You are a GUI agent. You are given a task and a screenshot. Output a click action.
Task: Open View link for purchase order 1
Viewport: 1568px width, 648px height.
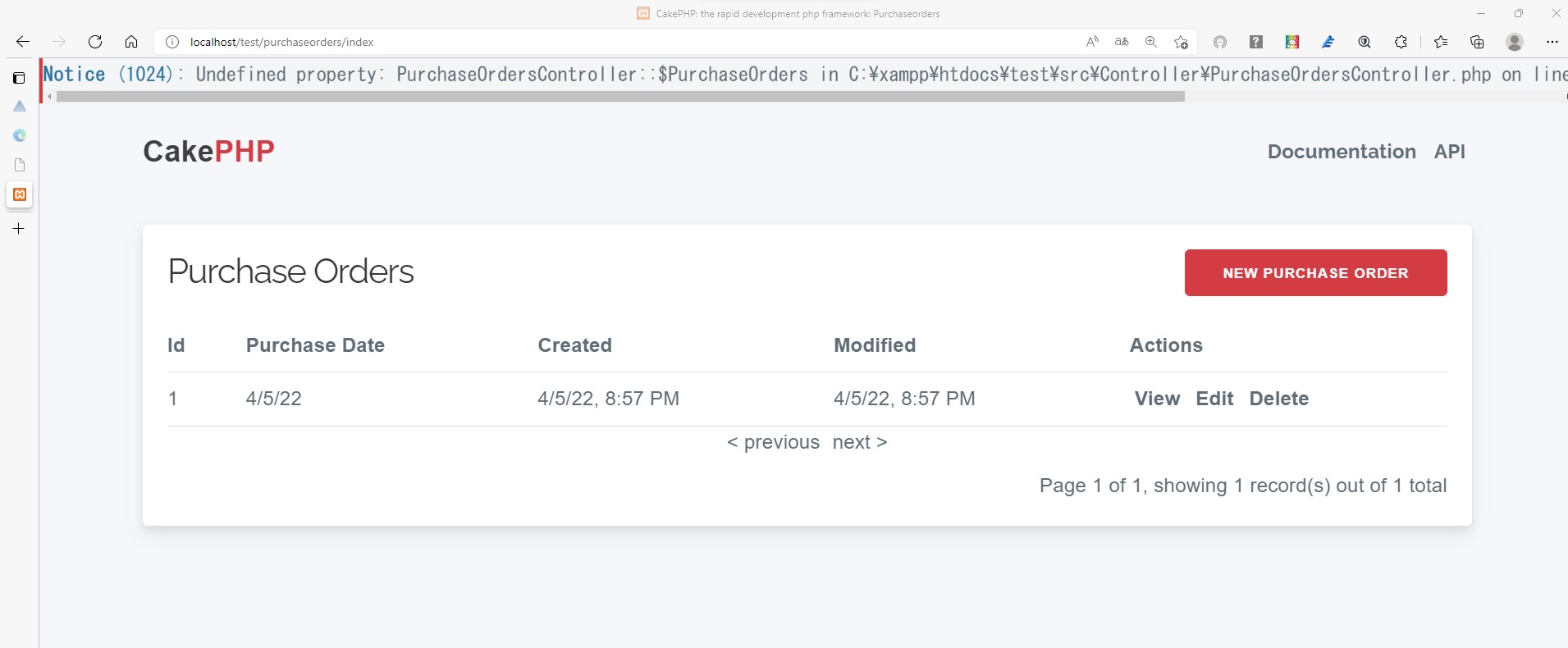click(x=1157, y=399)
